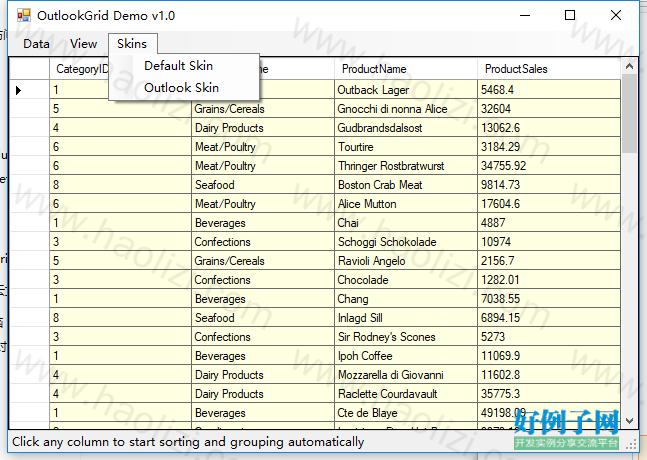Select the Chai product cell
This screenshot has height=460, width=647.
406,222
